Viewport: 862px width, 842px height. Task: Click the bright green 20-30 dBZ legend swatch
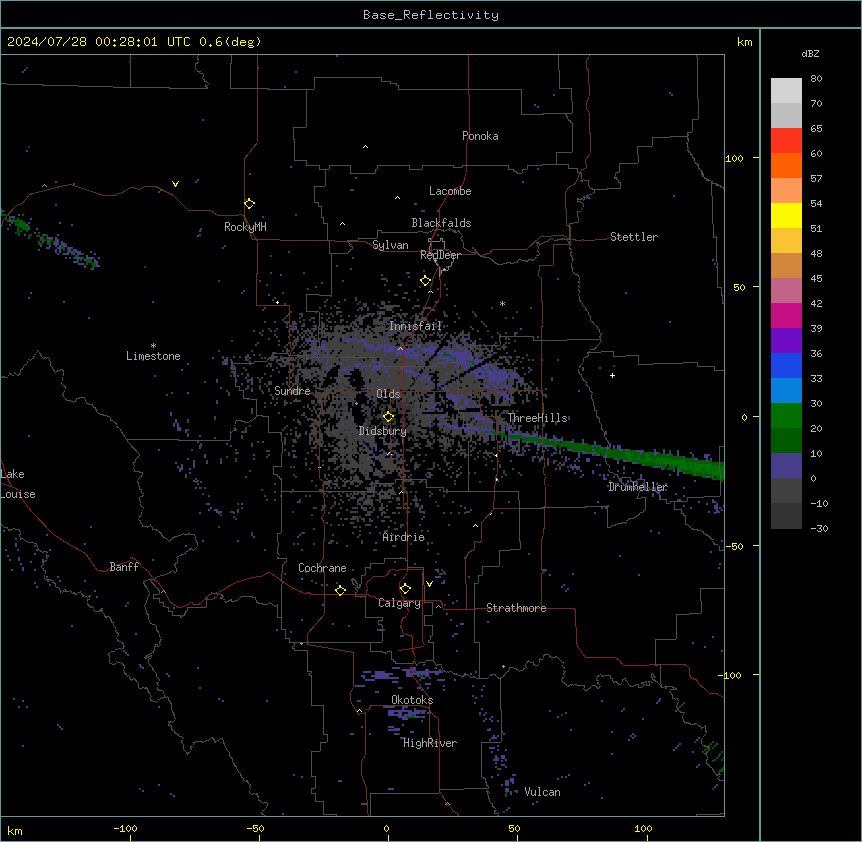tap(786, 416)
